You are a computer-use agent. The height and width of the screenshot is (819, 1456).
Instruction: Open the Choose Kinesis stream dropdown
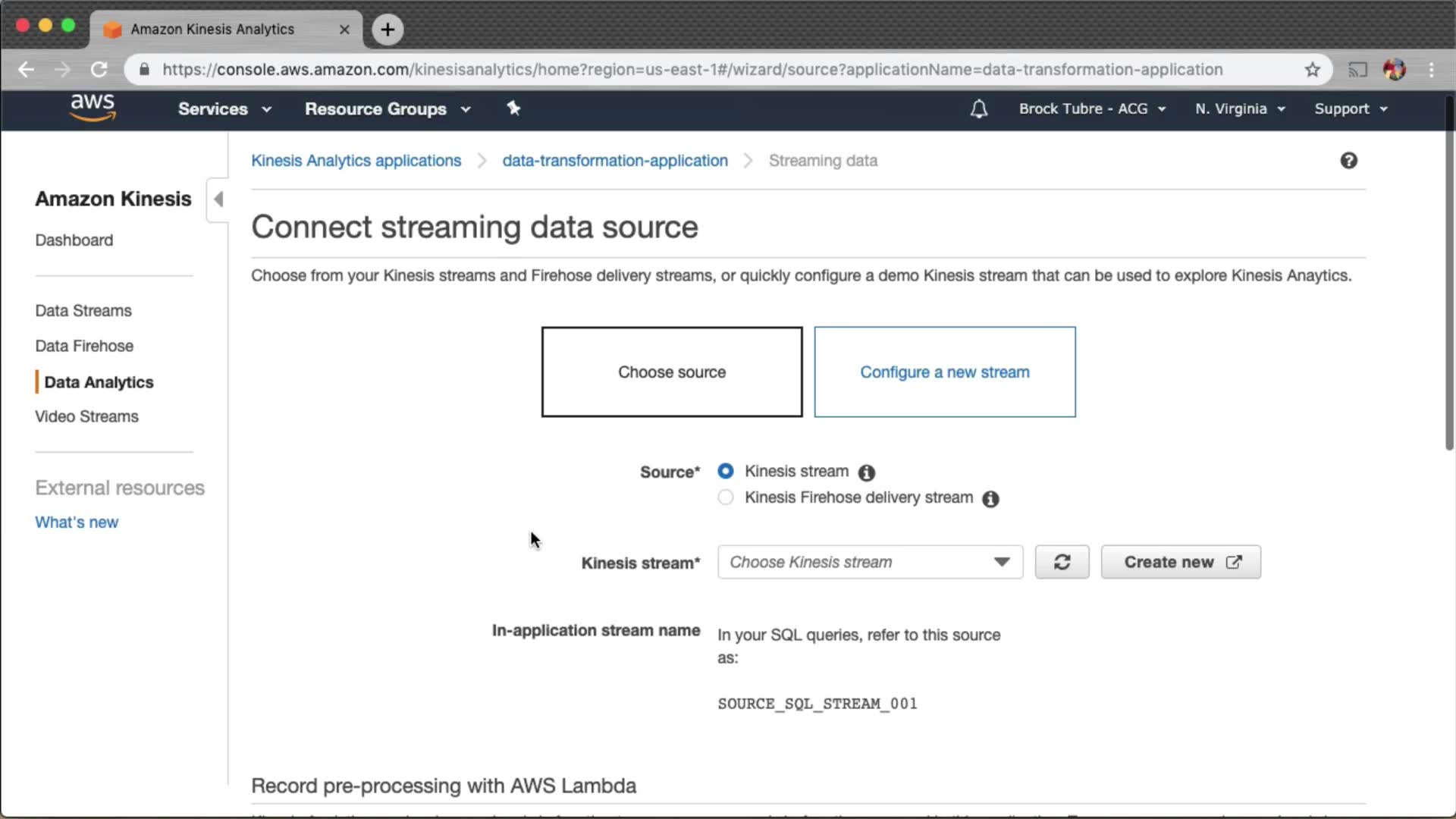click(x=870, y=562)
